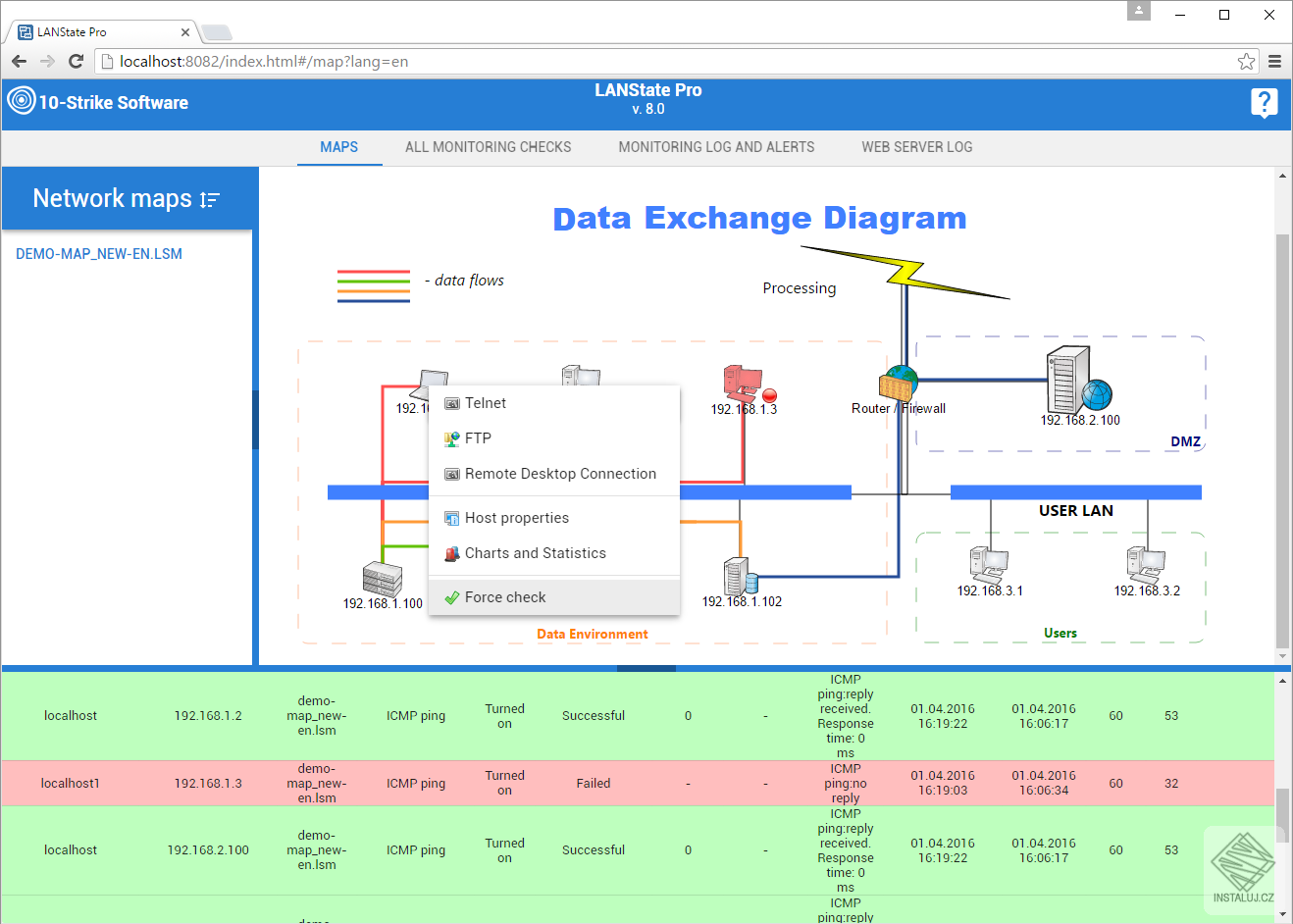Bookmark page with the star icon

pos(1246,62)
